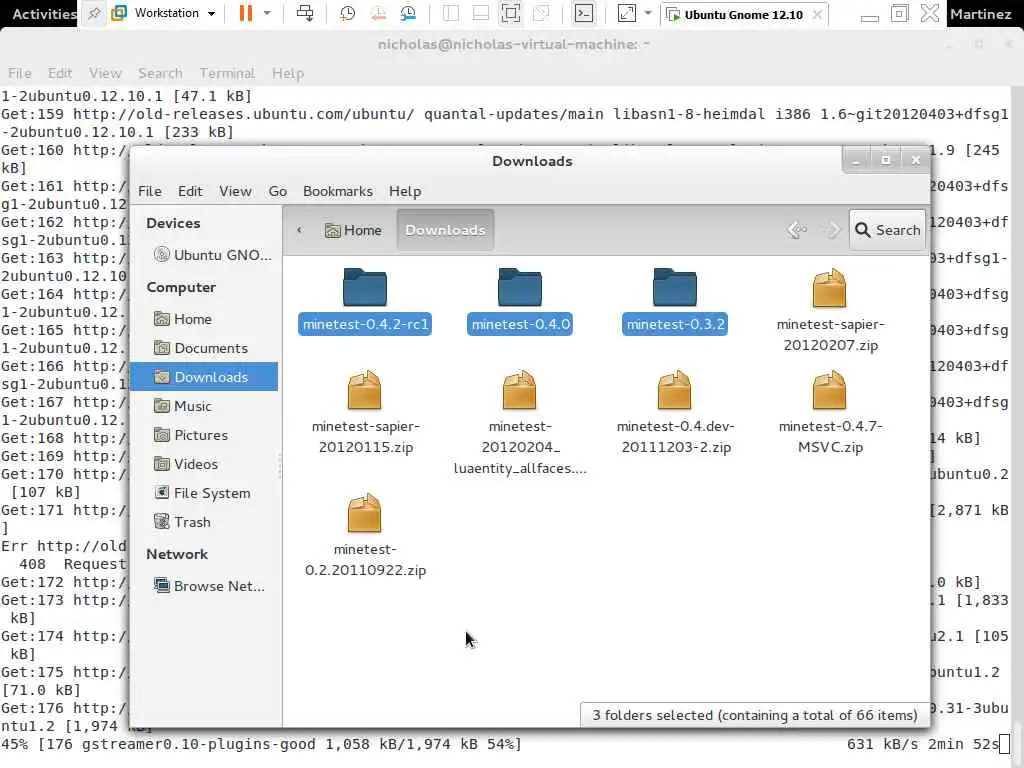Expand the stretch display options dropdown arrow
This screenshot has width=1024, height=768.
click(x=648, y=13)
